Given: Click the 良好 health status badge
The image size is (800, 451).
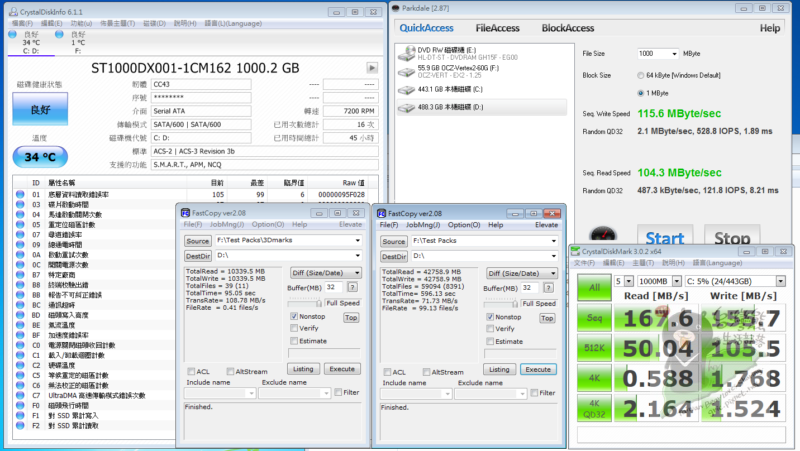Looking at the screenshot, I should point(37,110).
